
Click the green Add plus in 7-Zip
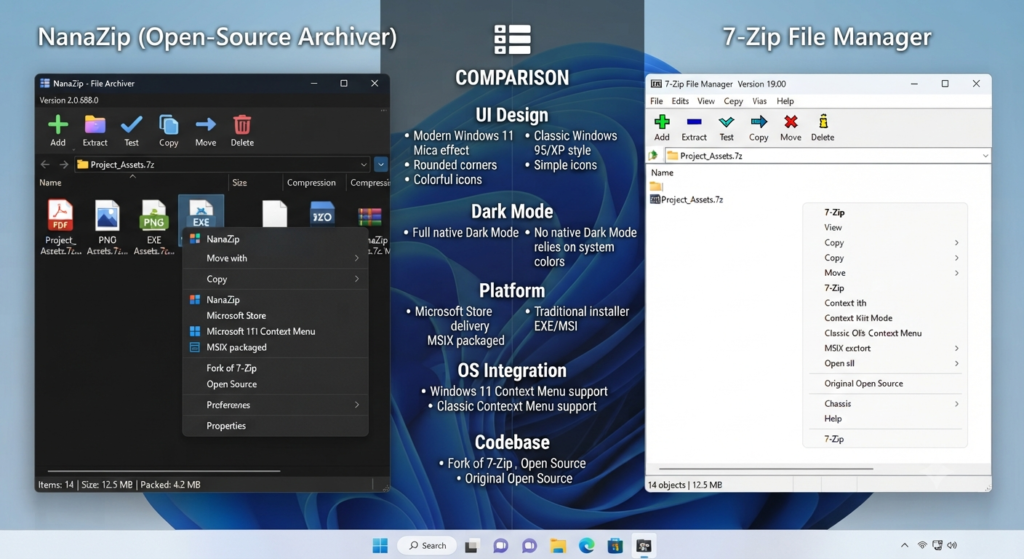tap(662, 121)
